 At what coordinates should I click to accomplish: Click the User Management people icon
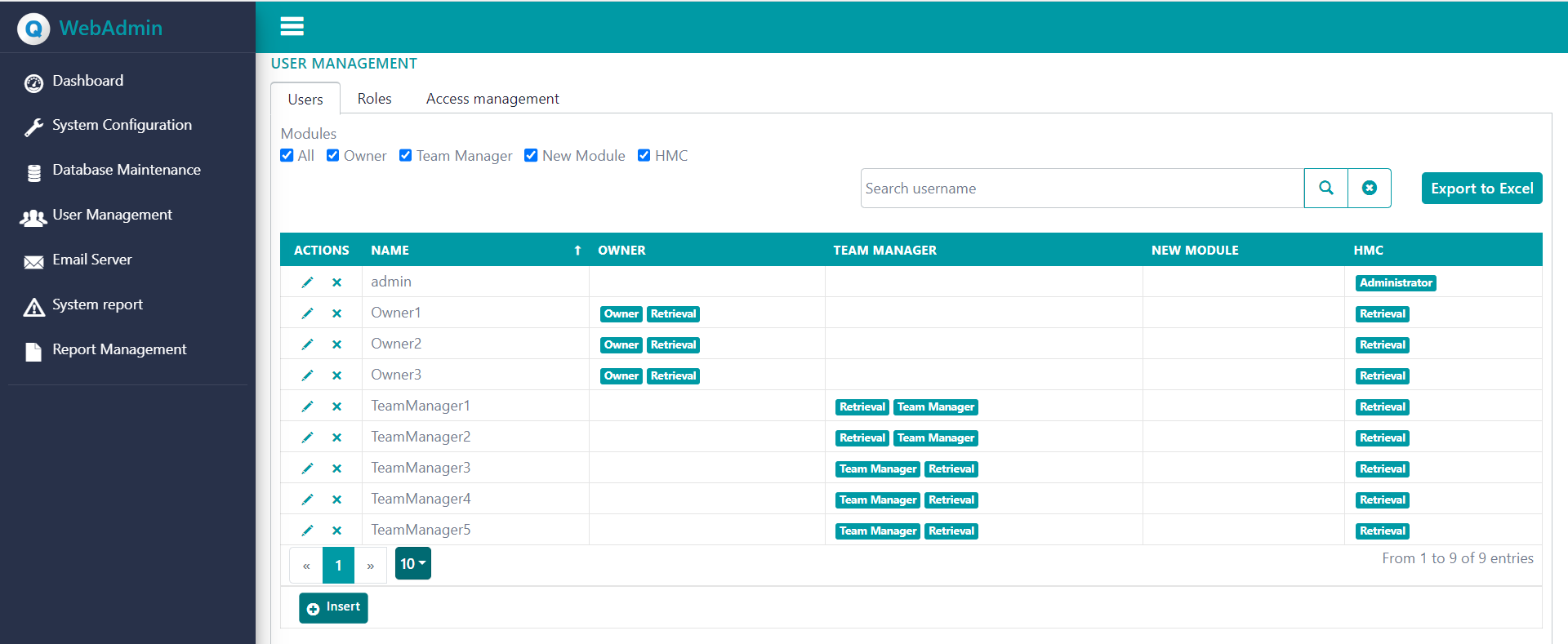pos(33,217)
